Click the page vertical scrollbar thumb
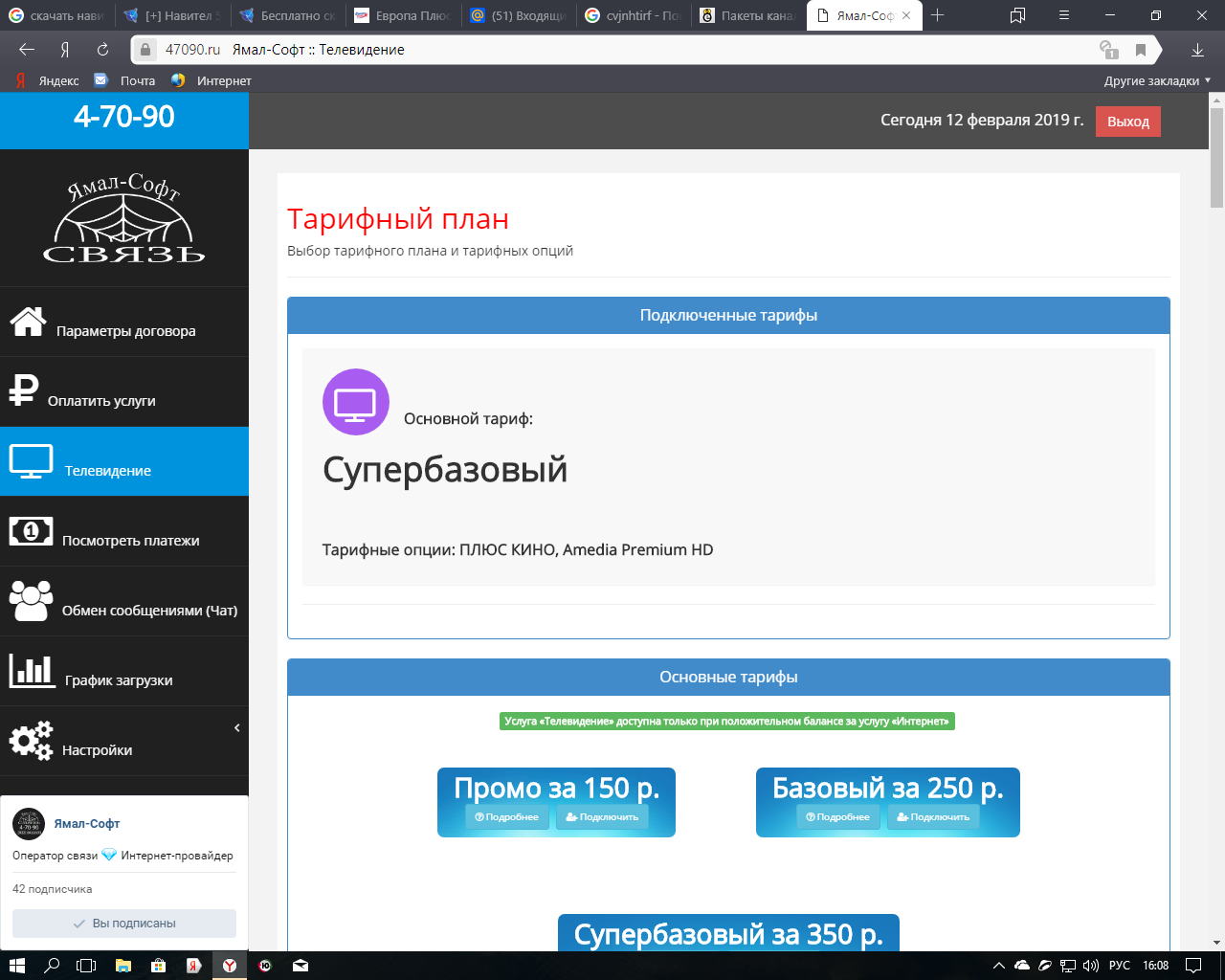Viewport: 1225px width, 980px height. pos(1216,157)
